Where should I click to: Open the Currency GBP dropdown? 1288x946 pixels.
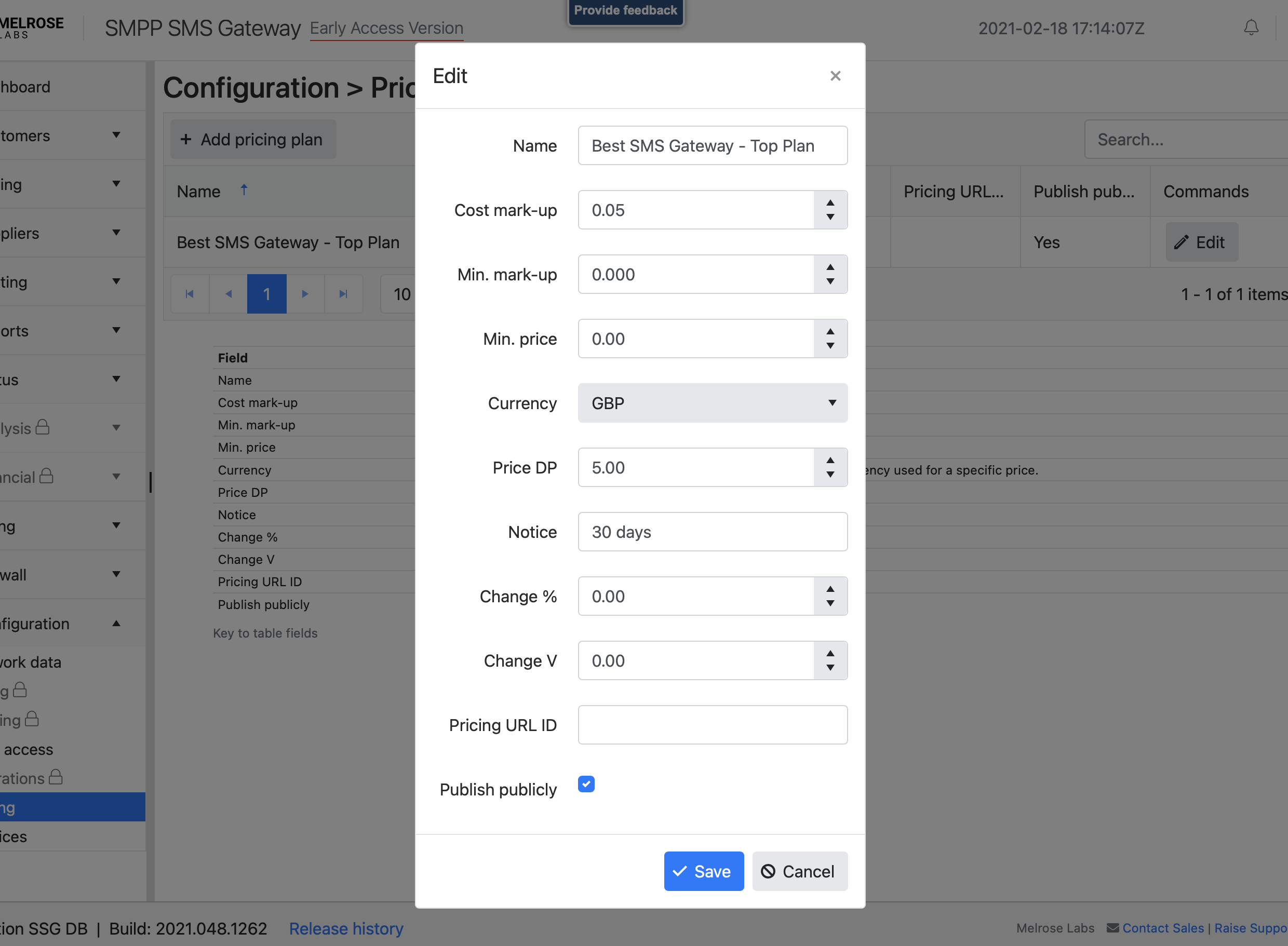point(713,403)
